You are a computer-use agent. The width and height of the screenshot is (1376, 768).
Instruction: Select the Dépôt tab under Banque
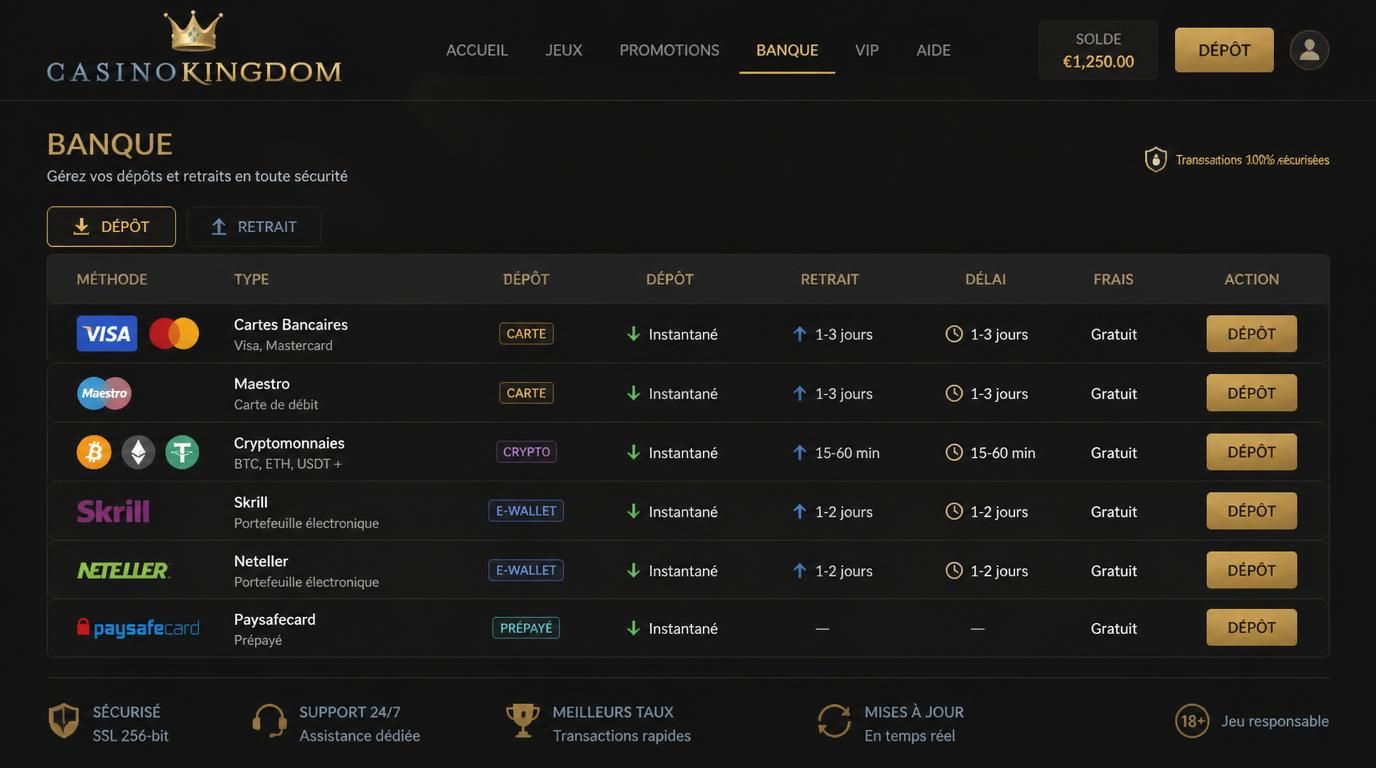(111, 227)
